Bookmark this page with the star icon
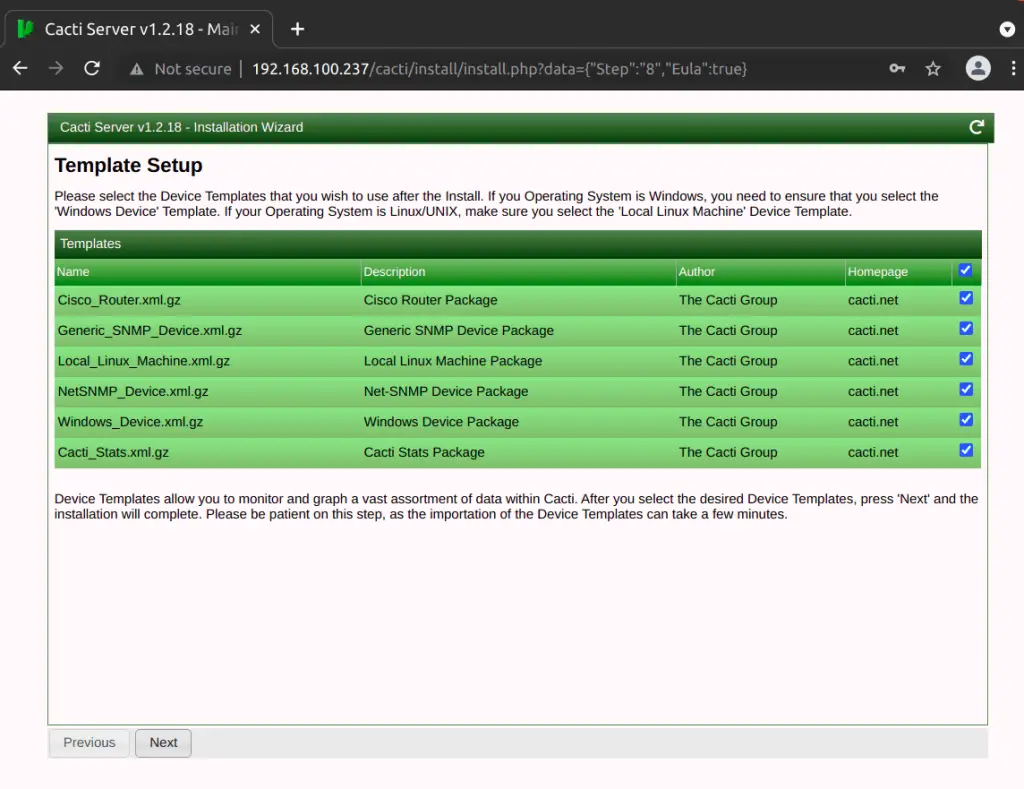 (x=932, y=69)
